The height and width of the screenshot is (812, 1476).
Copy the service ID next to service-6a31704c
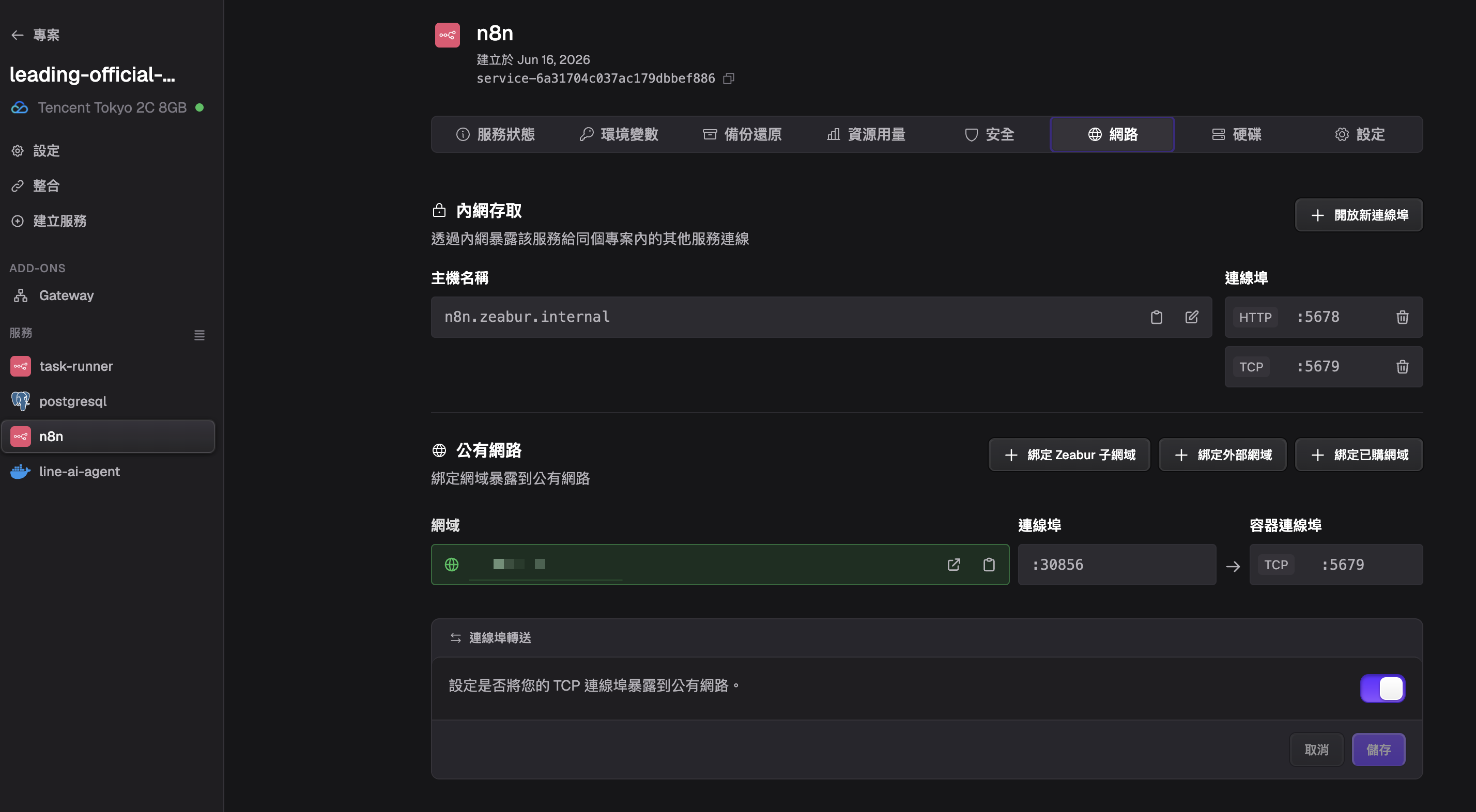click(728, 79)
